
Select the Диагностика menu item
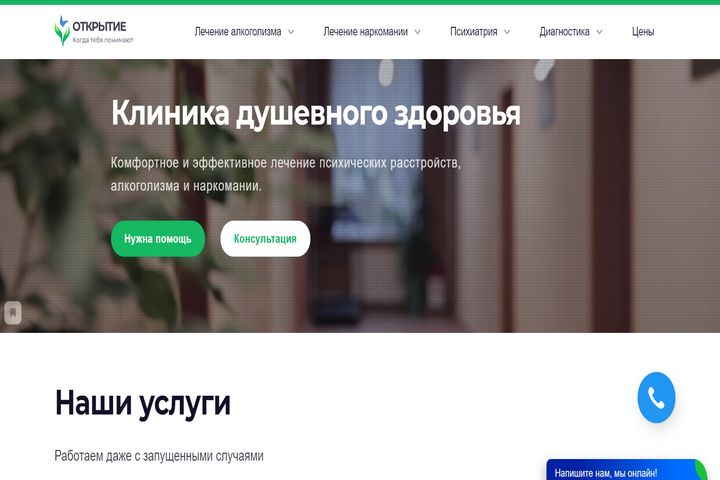564,32
